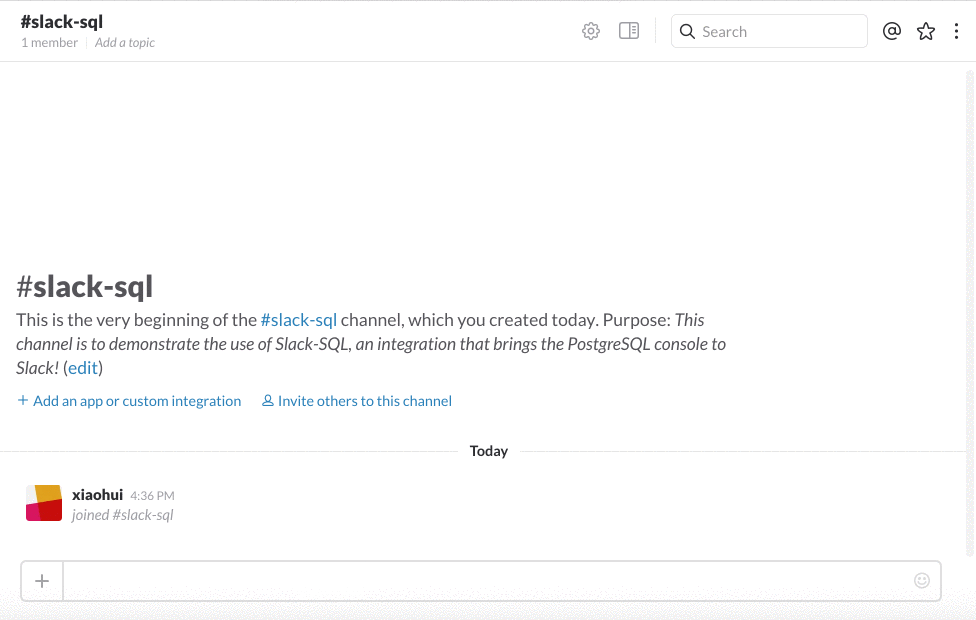
Task: Click Add an app or custom integration
Action: (x=129, y=401)
